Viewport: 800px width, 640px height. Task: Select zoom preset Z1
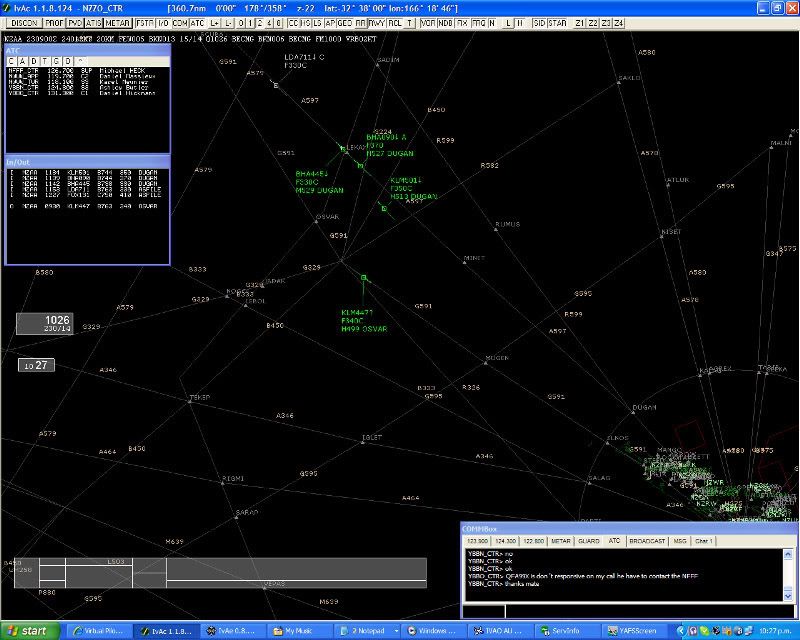580,22
